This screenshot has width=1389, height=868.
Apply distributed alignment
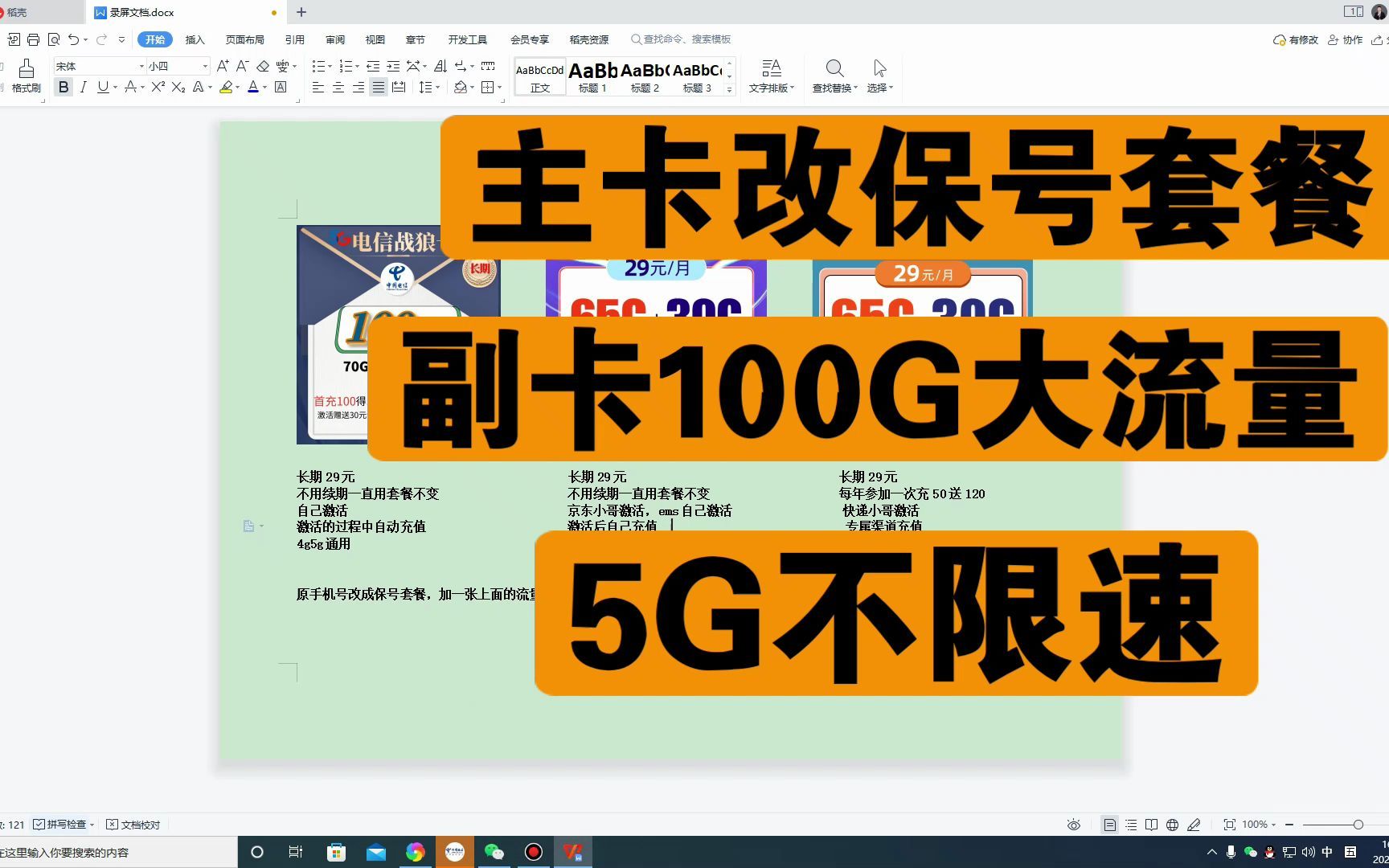pyautogui.click(x=399, y=87)
